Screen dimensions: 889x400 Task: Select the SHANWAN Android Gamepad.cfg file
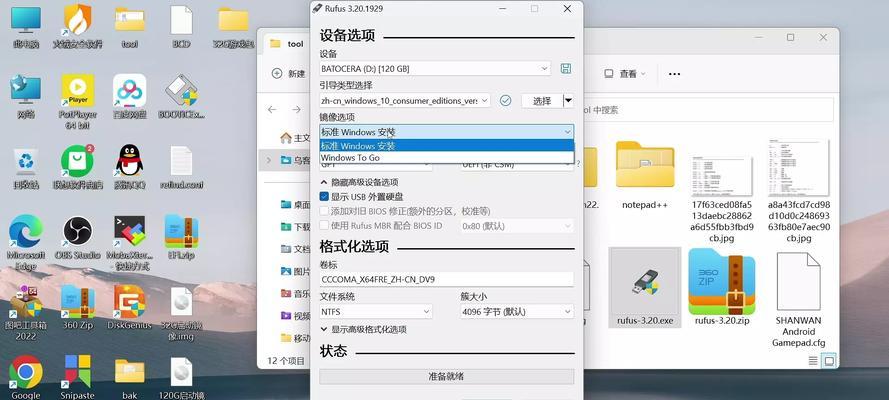click(x=798, y=299)
